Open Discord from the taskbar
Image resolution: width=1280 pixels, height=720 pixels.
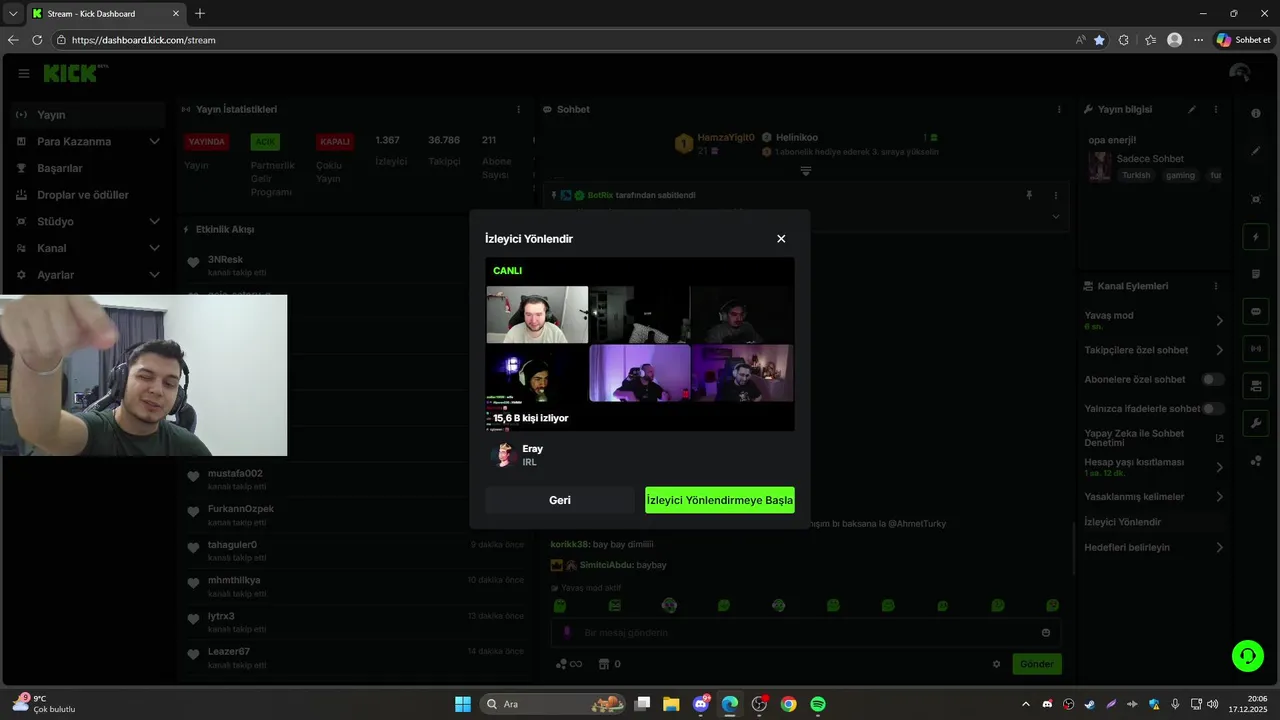(701, 704)
